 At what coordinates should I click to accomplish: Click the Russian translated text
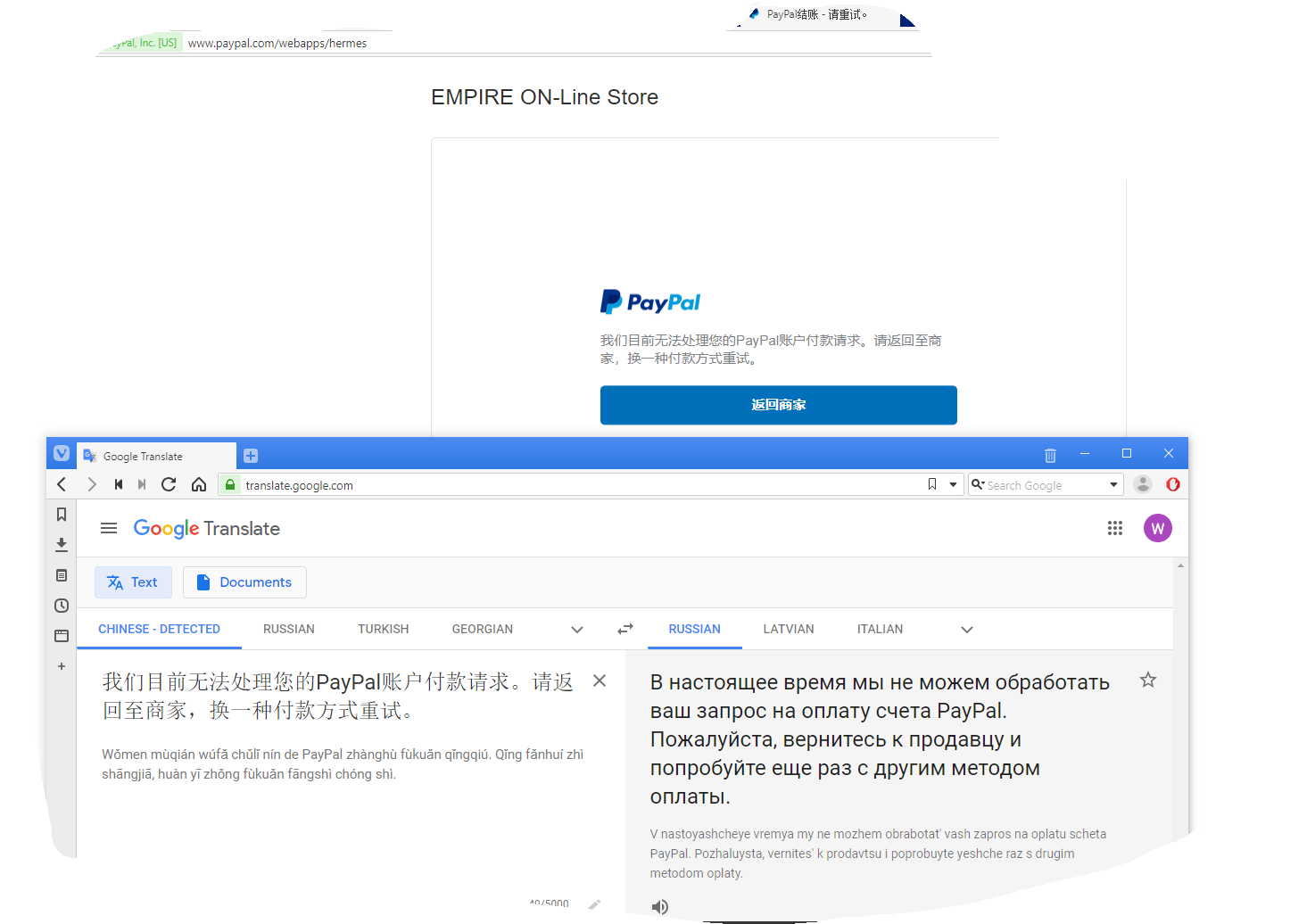coord(880,739)
